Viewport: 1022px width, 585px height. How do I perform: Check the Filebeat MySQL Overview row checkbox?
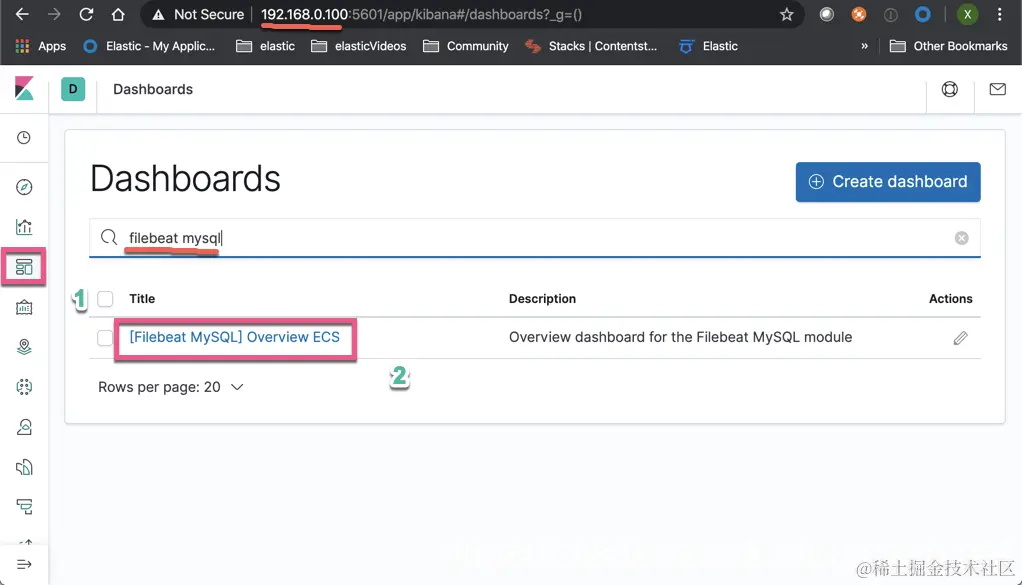105,337
